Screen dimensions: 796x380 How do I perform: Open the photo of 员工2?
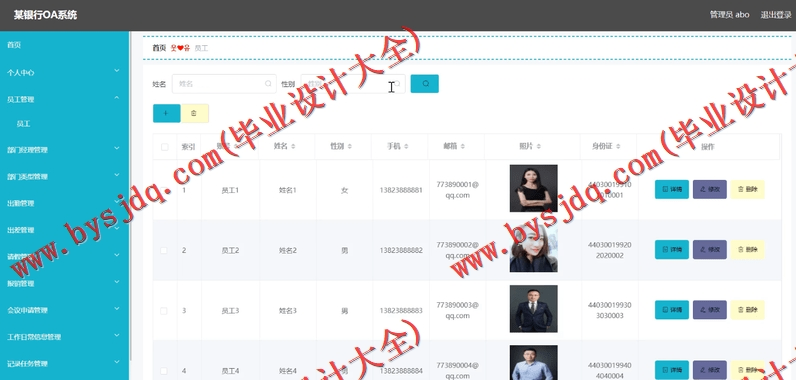point(534,249)
